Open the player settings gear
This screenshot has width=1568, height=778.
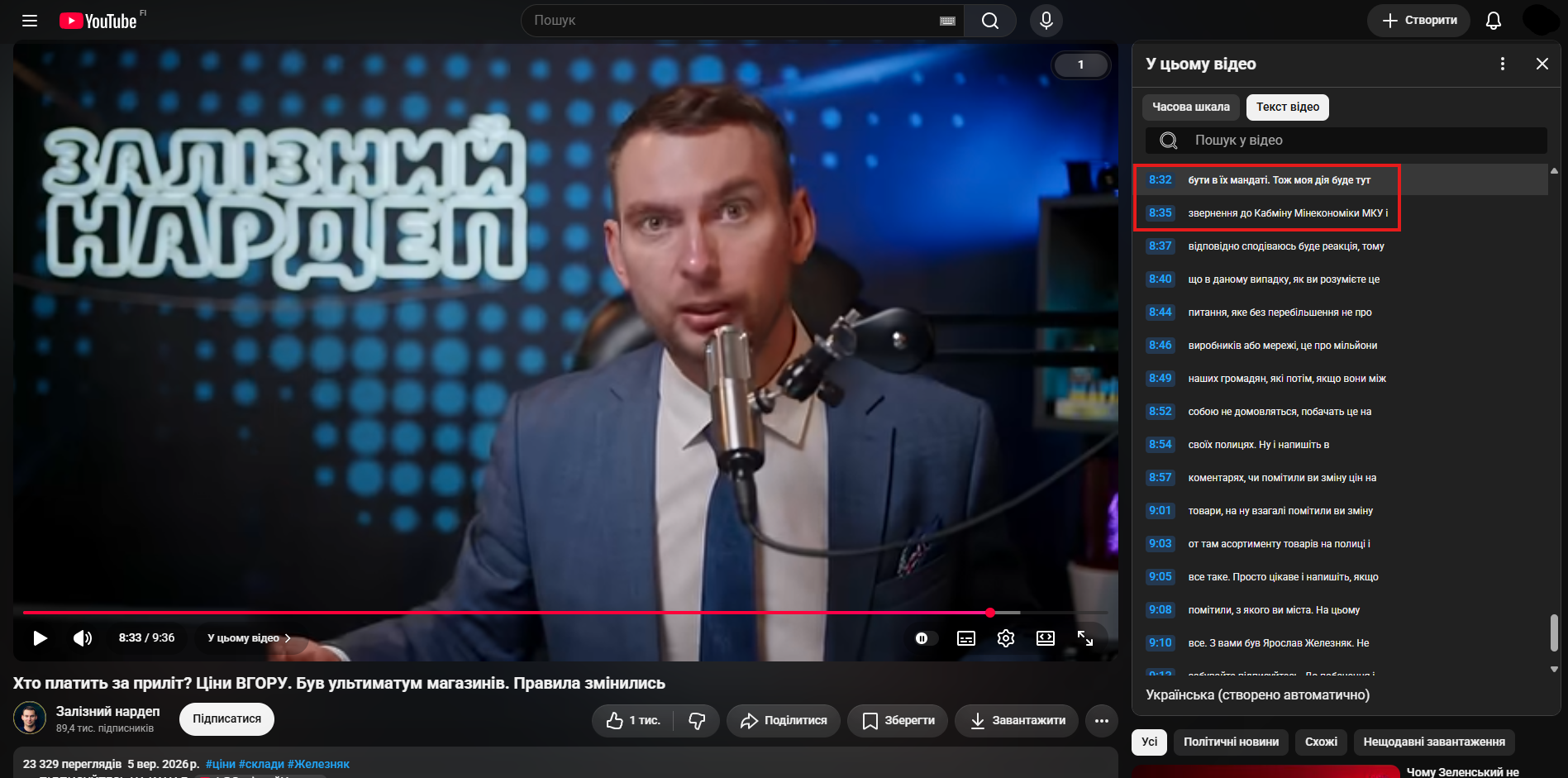pos(1006,638)
